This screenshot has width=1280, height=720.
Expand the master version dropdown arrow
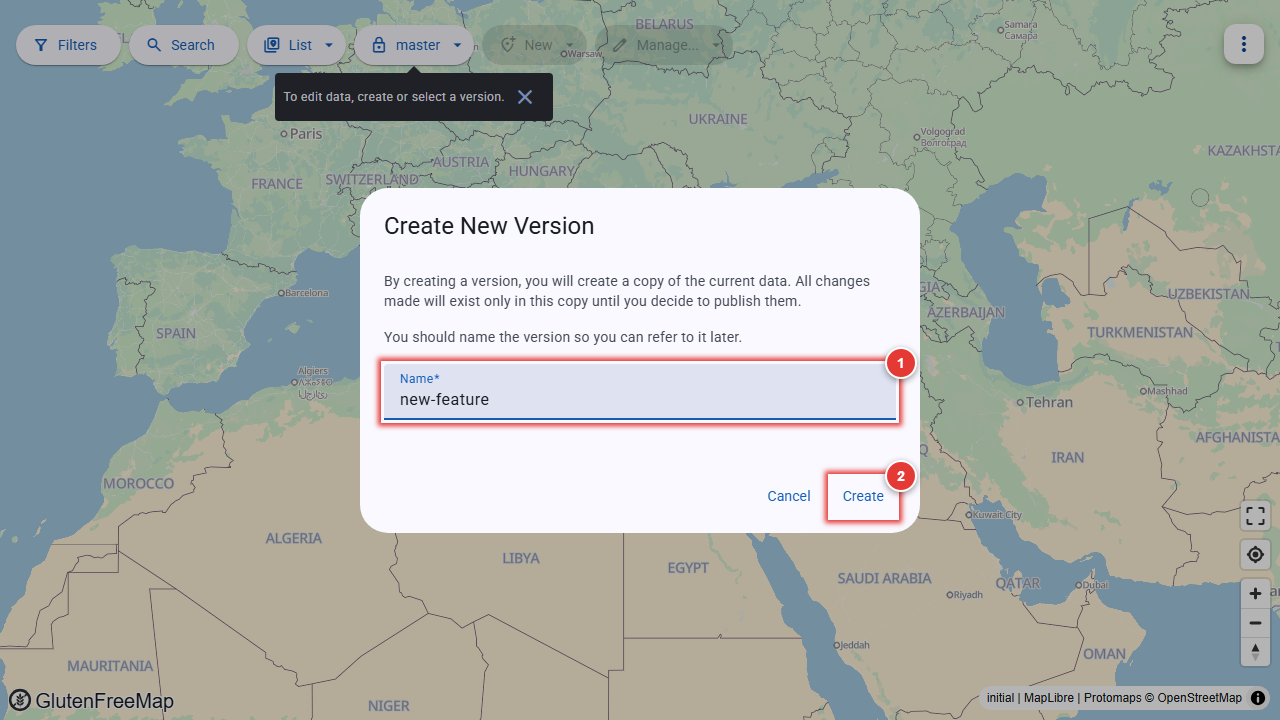click(457, 45)
